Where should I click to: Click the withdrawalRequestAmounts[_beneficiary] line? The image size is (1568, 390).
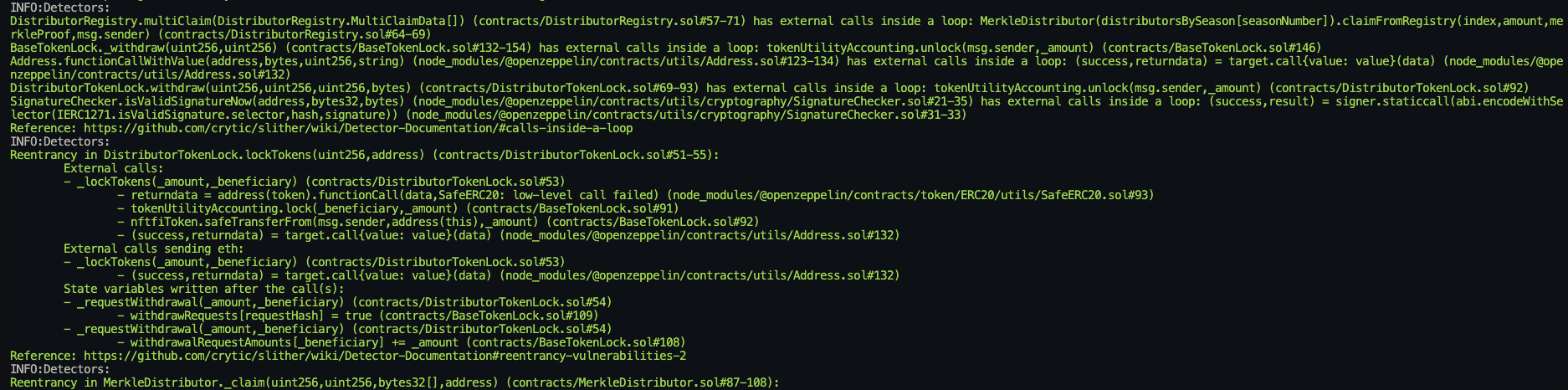[x=402, y=342]
